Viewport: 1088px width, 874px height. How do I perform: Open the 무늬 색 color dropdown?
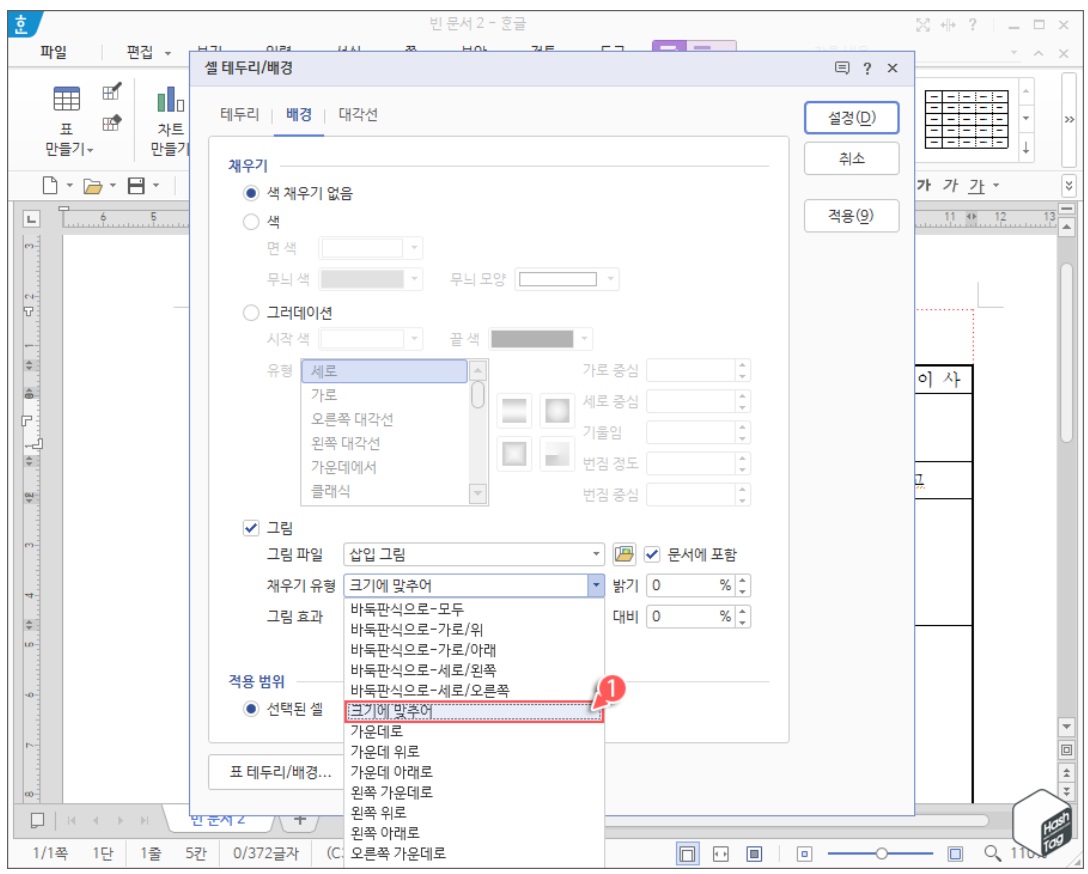[x=414, y=279]
